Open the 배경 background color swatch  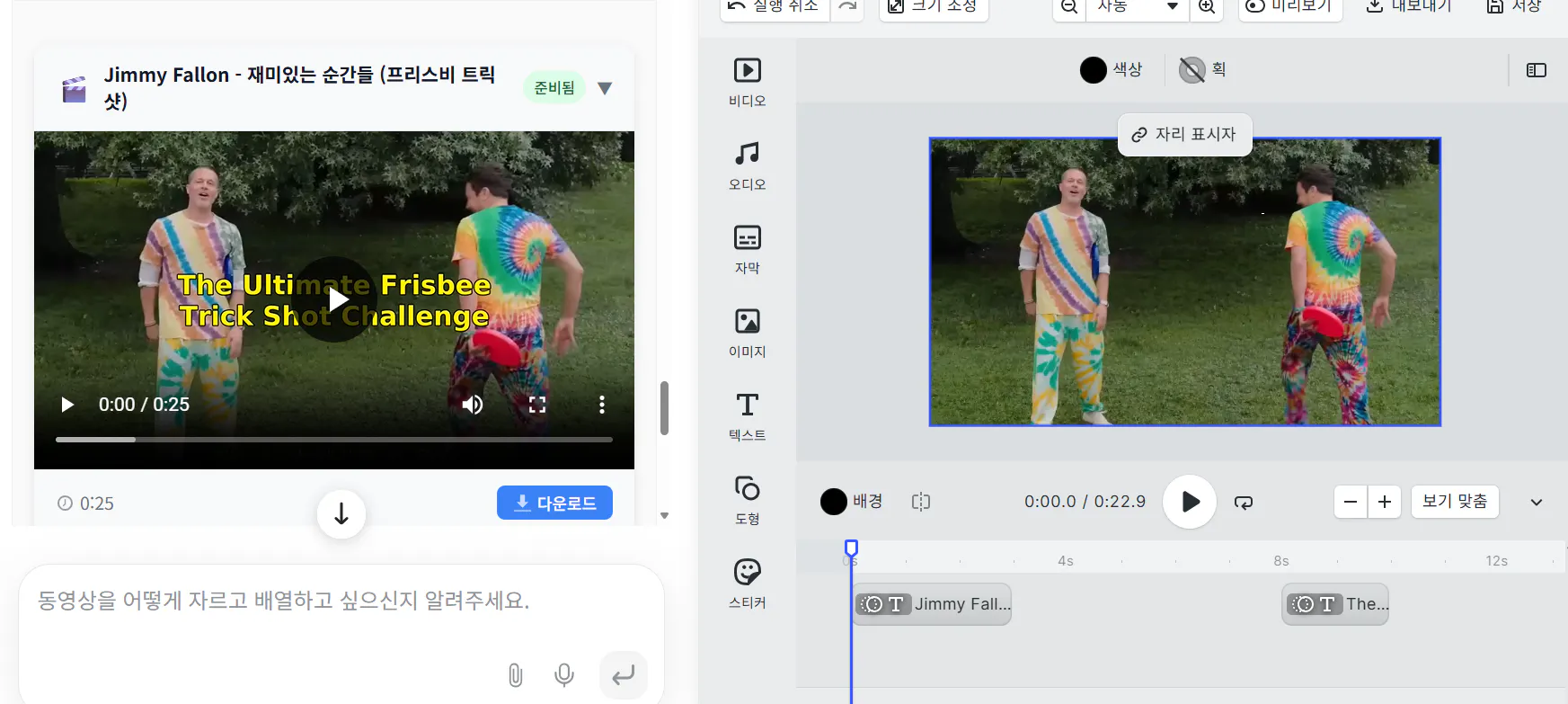833,502
